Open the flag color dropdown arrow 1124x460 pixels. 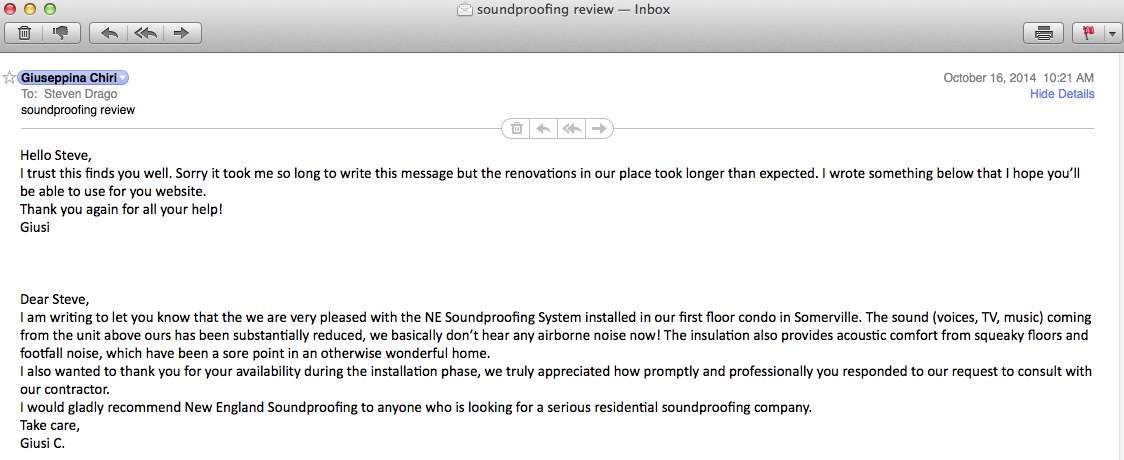pos(1111,33)
